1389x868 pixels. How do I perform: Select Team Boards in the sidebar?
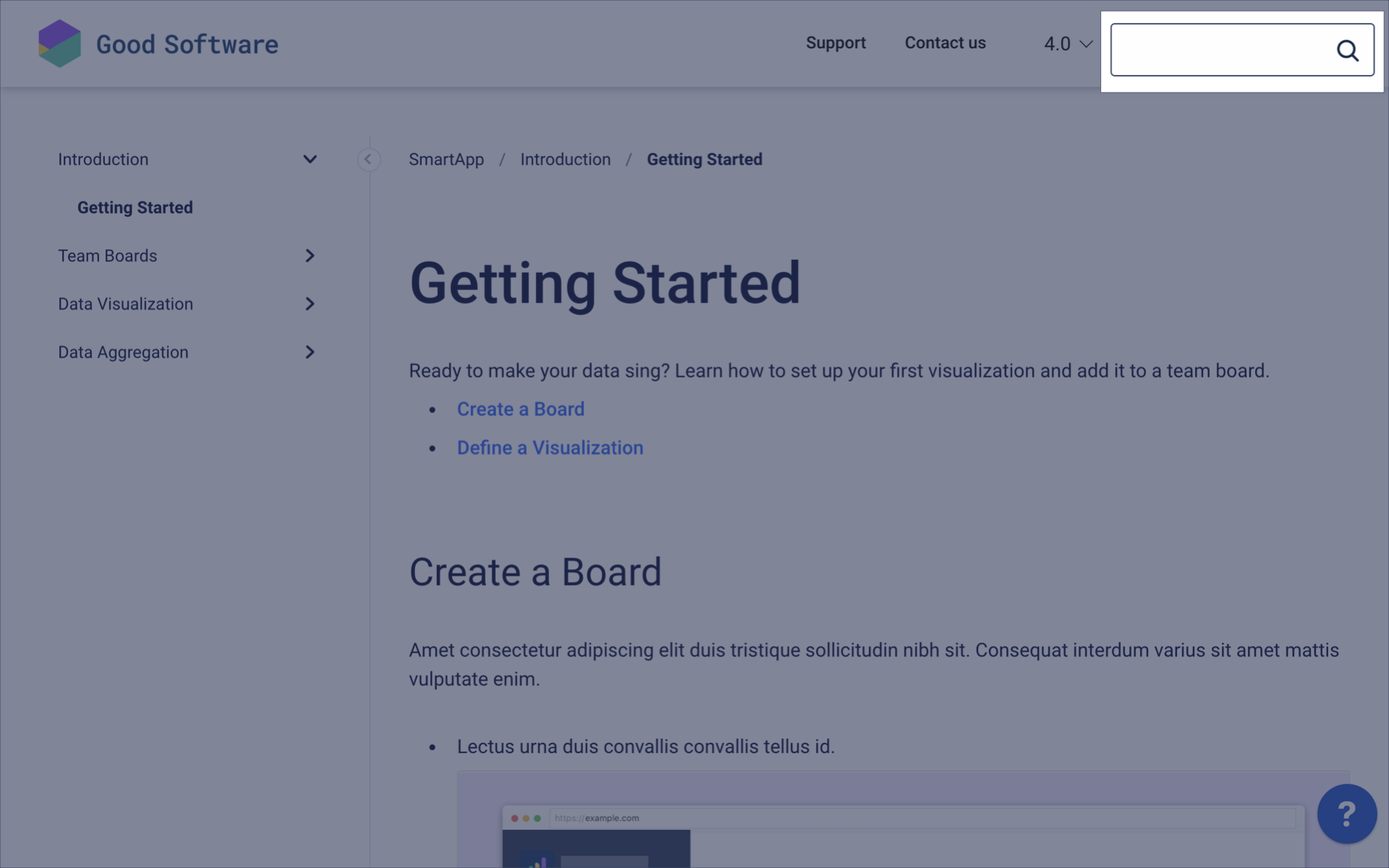coord(108,256)
